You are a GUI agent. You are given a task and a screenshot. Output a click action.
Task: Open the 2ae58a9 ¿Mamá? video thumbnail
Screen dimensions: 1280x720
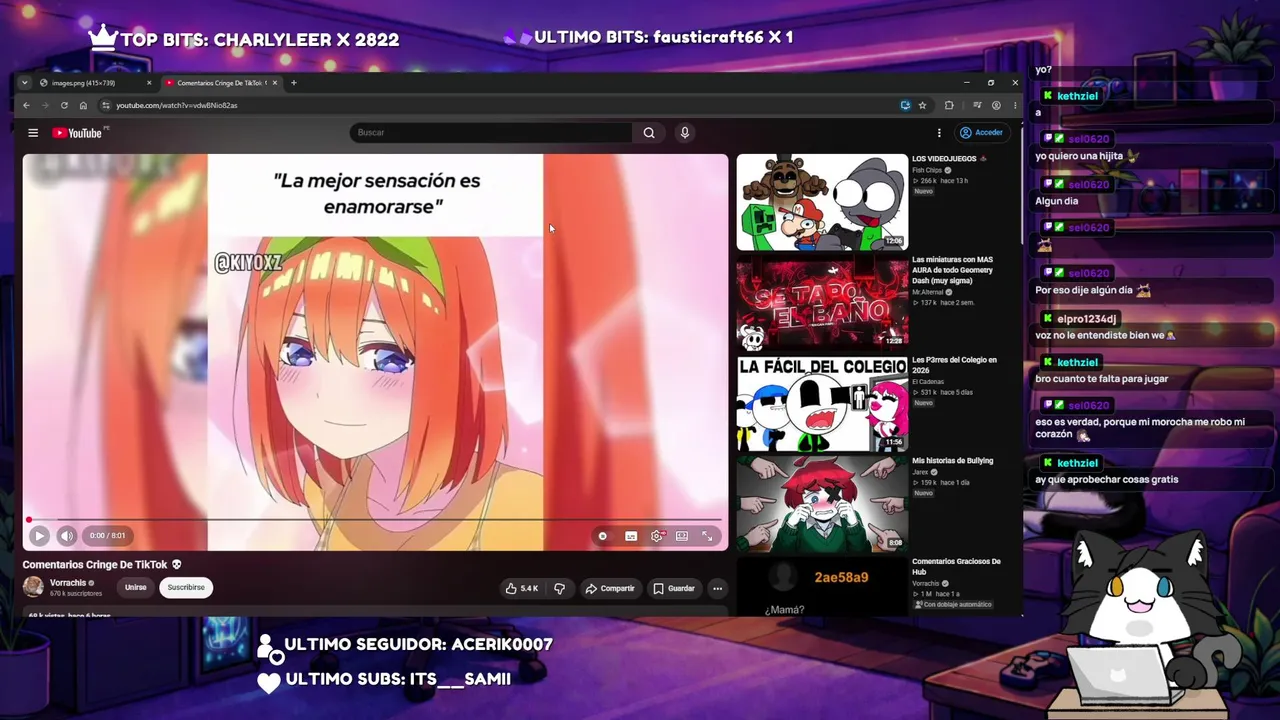click(x=822, y=587)
